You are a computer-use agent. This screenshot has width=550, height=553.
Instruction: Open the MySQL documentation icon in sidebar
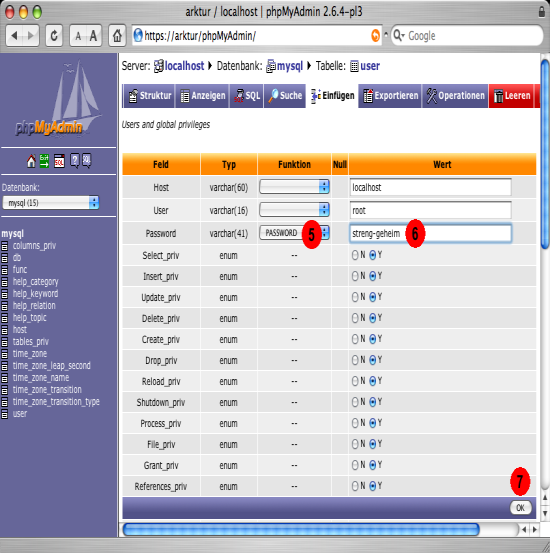[87, 161]
